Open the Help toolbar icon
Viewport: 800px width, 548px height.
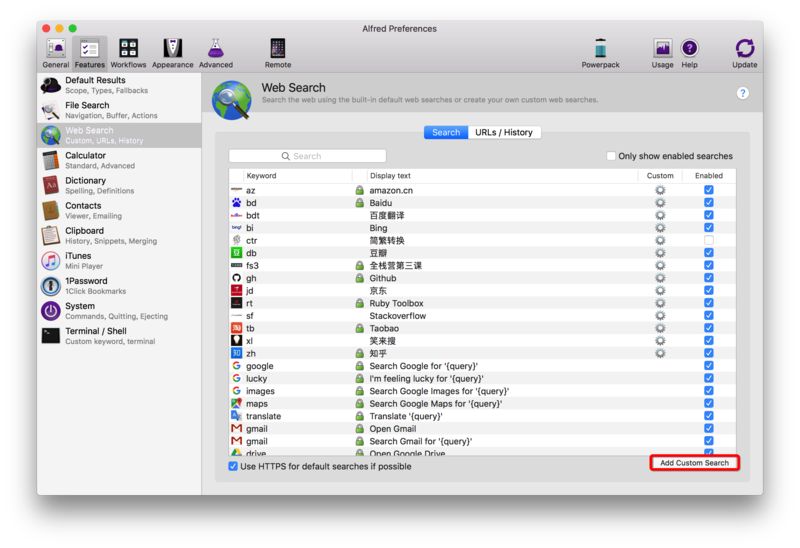tap(689, 53)
